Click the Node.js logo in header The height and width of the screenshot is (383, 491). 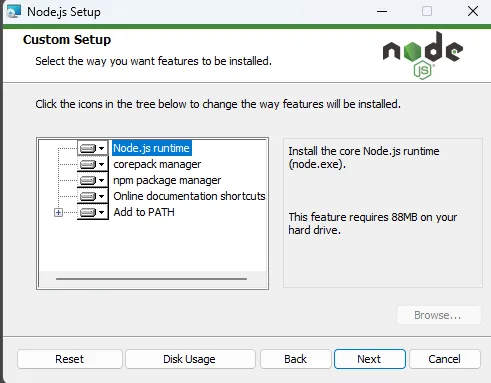pos(423,55)
